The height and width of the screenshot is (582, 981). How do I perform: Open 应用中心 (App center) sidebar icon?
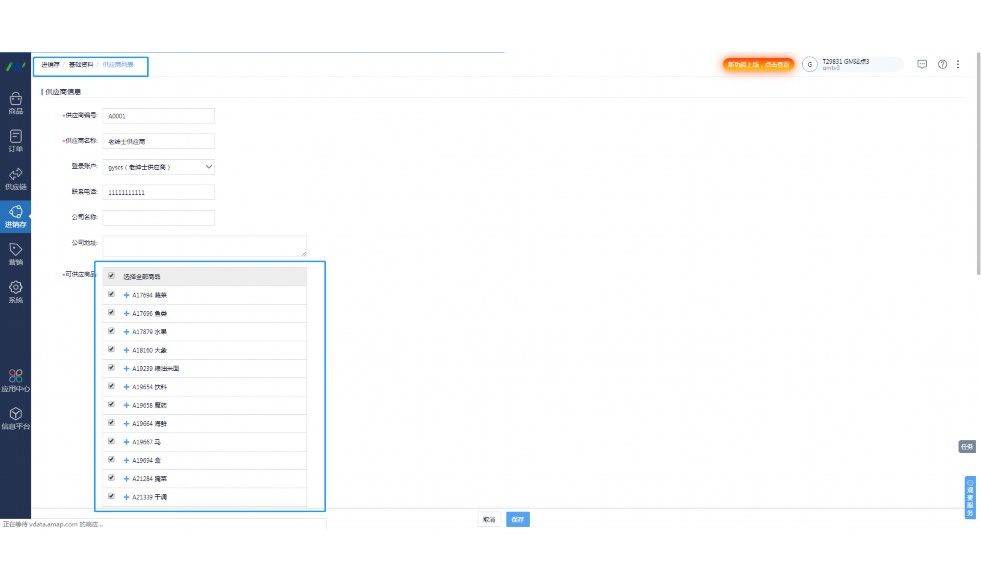click(15, 379)
